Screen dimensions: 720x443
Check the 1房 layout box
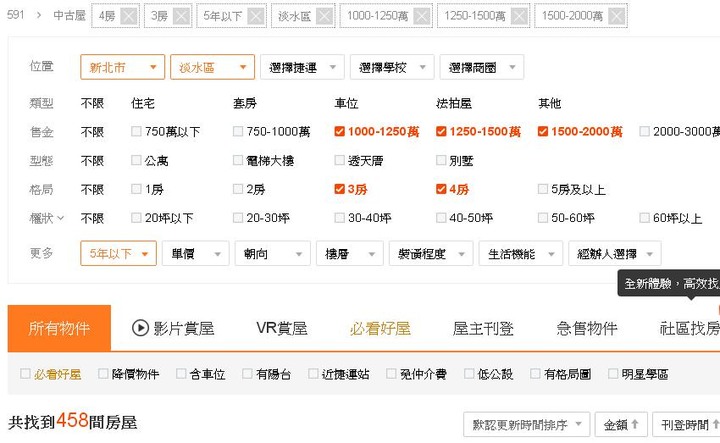click(136, 189)
